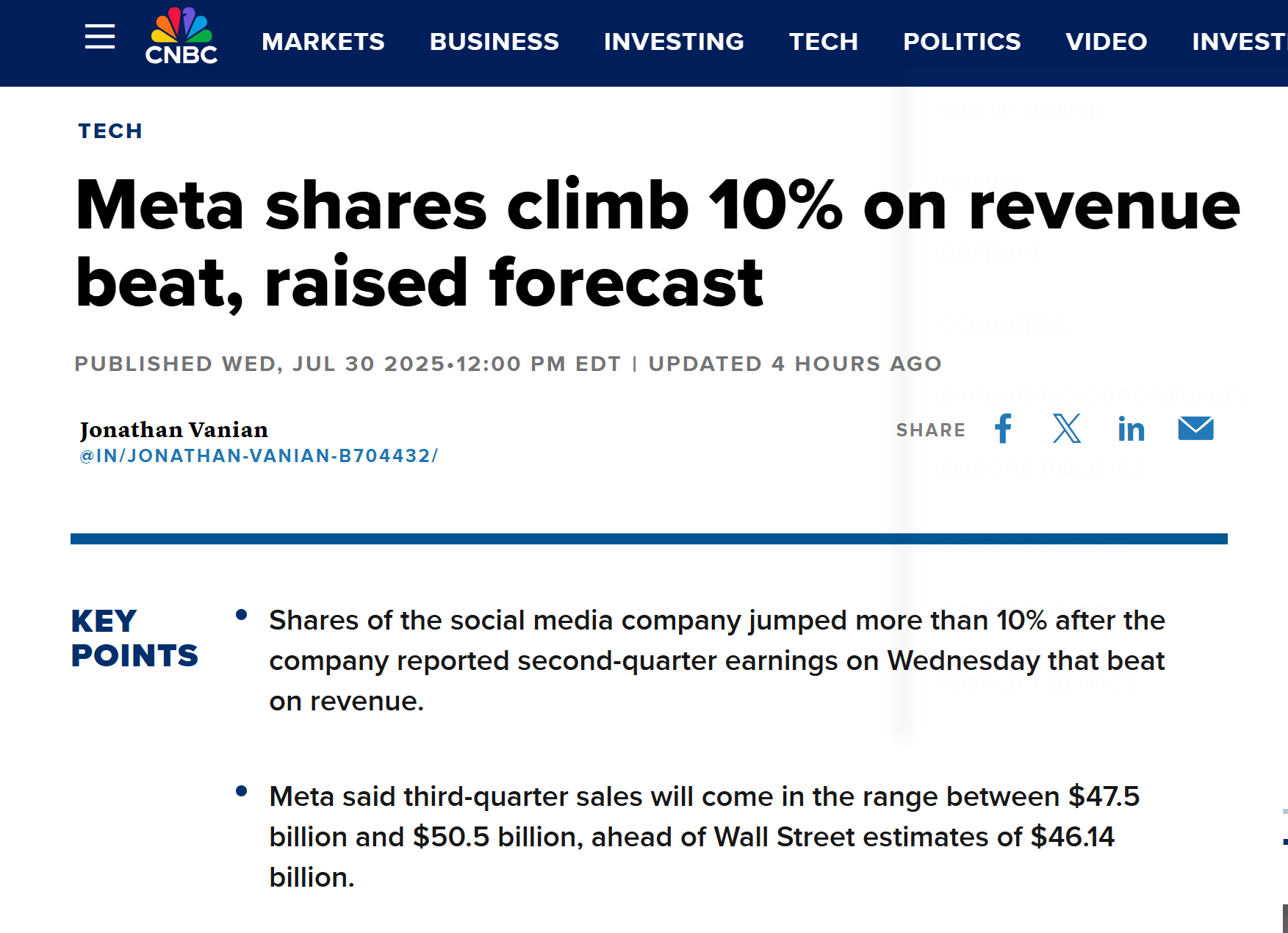Click the key point about third-quarter sales
The width and height of the screenshot is (1288, 933).
[704, 837]
